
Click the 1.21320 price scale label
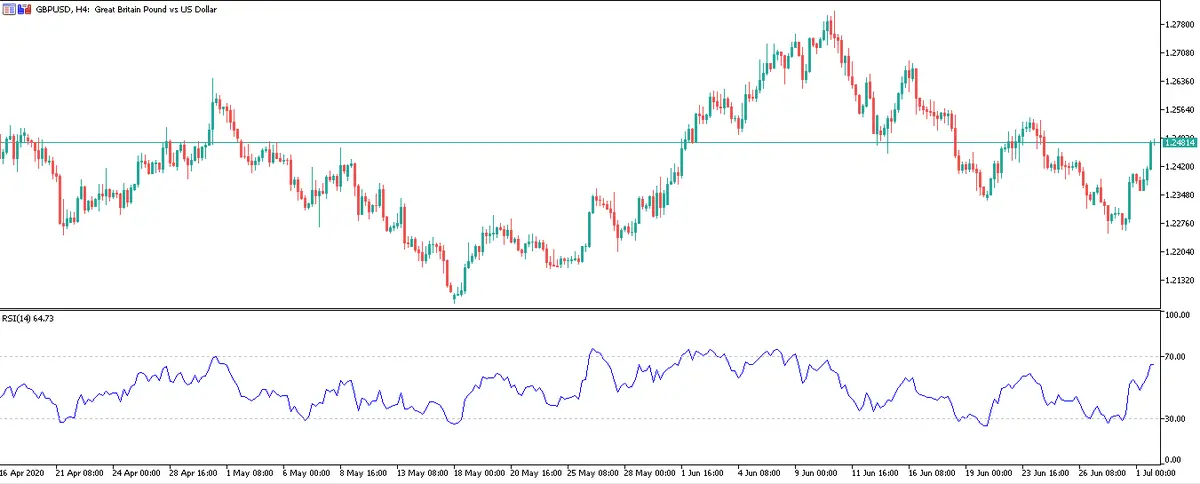point(1178,280)
